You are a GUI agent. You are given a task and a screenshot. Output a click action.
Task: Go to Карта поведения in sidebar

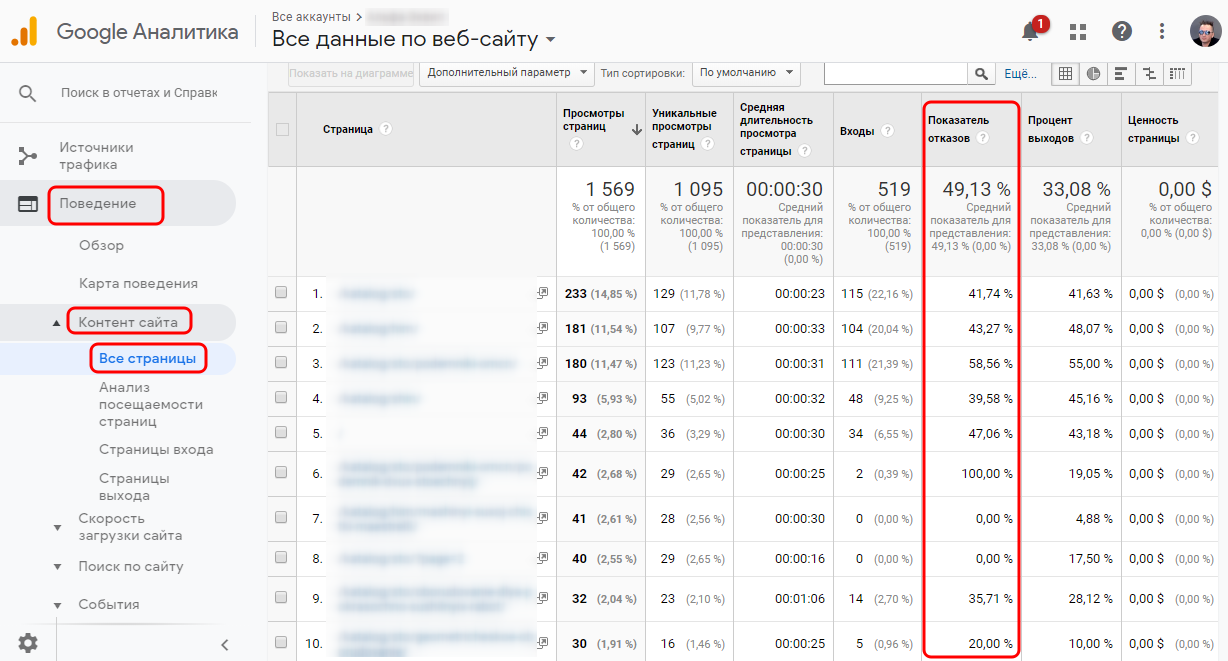click(x=138, y=283)
